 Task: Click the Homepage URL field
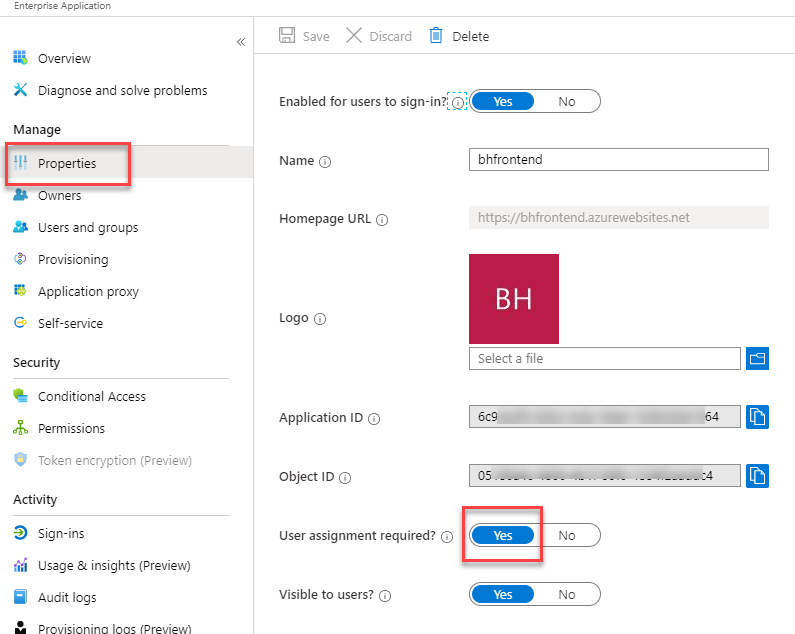pos(619,218)
